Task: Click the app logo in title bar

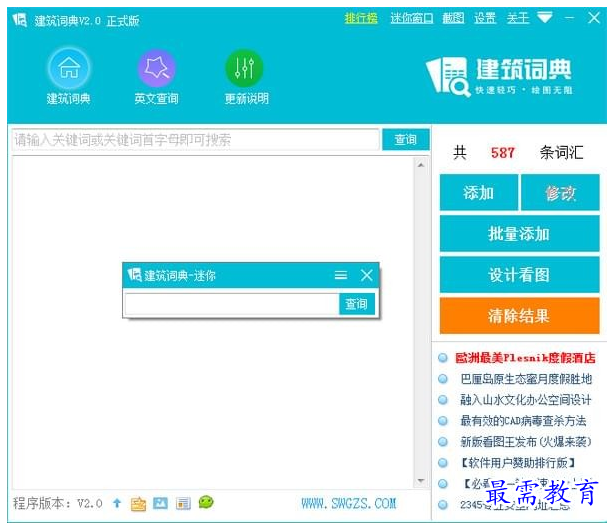Action: click(19, 20)
